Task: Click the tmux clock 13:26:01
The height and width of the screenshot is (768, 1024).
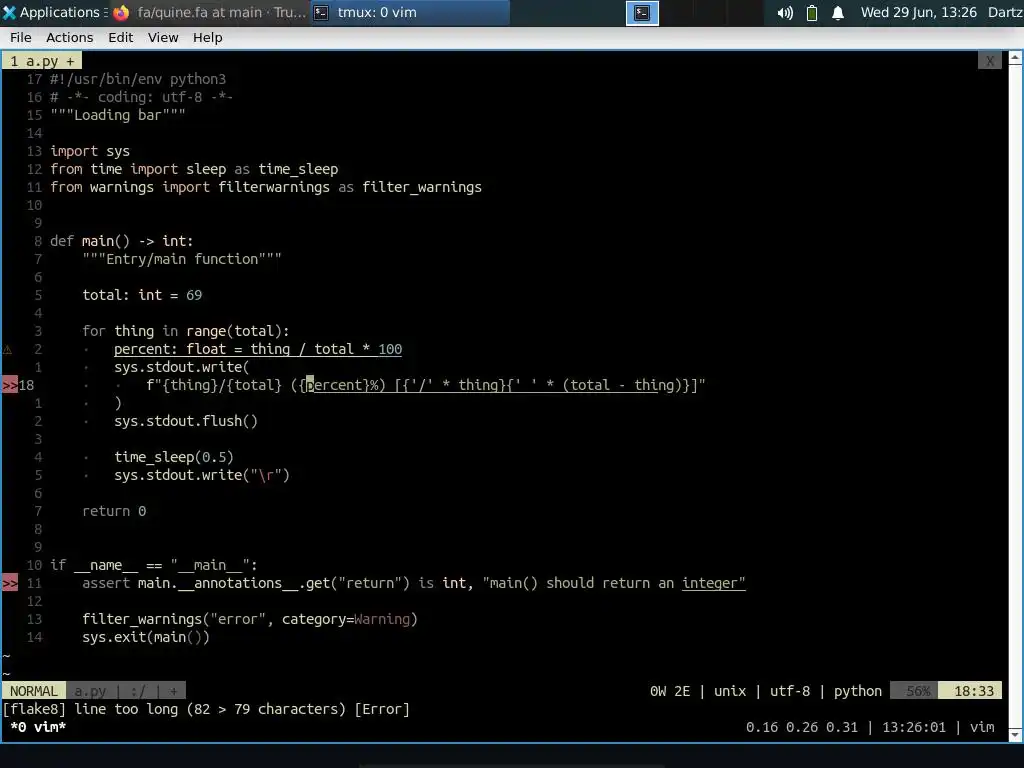Action: pyautogui.click(x=914, y=727)
